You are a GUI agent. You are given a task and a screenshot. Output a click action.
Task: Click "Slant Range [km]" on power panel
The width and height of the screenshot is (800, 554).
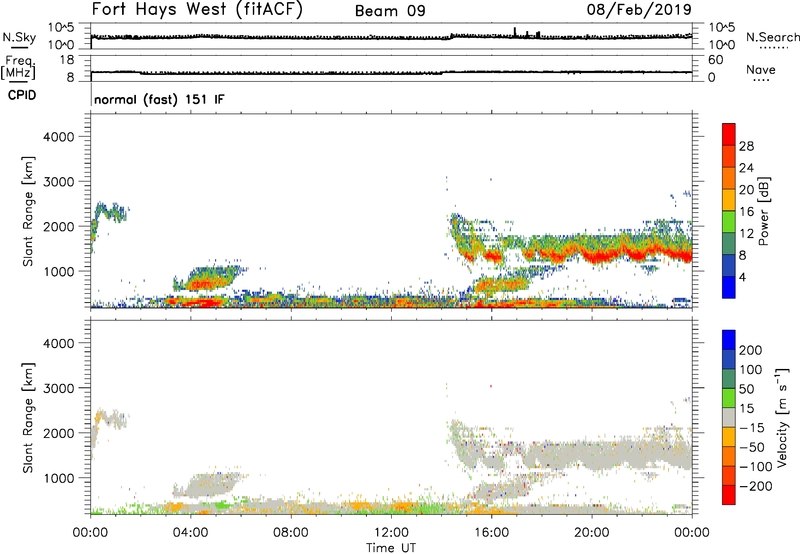coord(28,211)
